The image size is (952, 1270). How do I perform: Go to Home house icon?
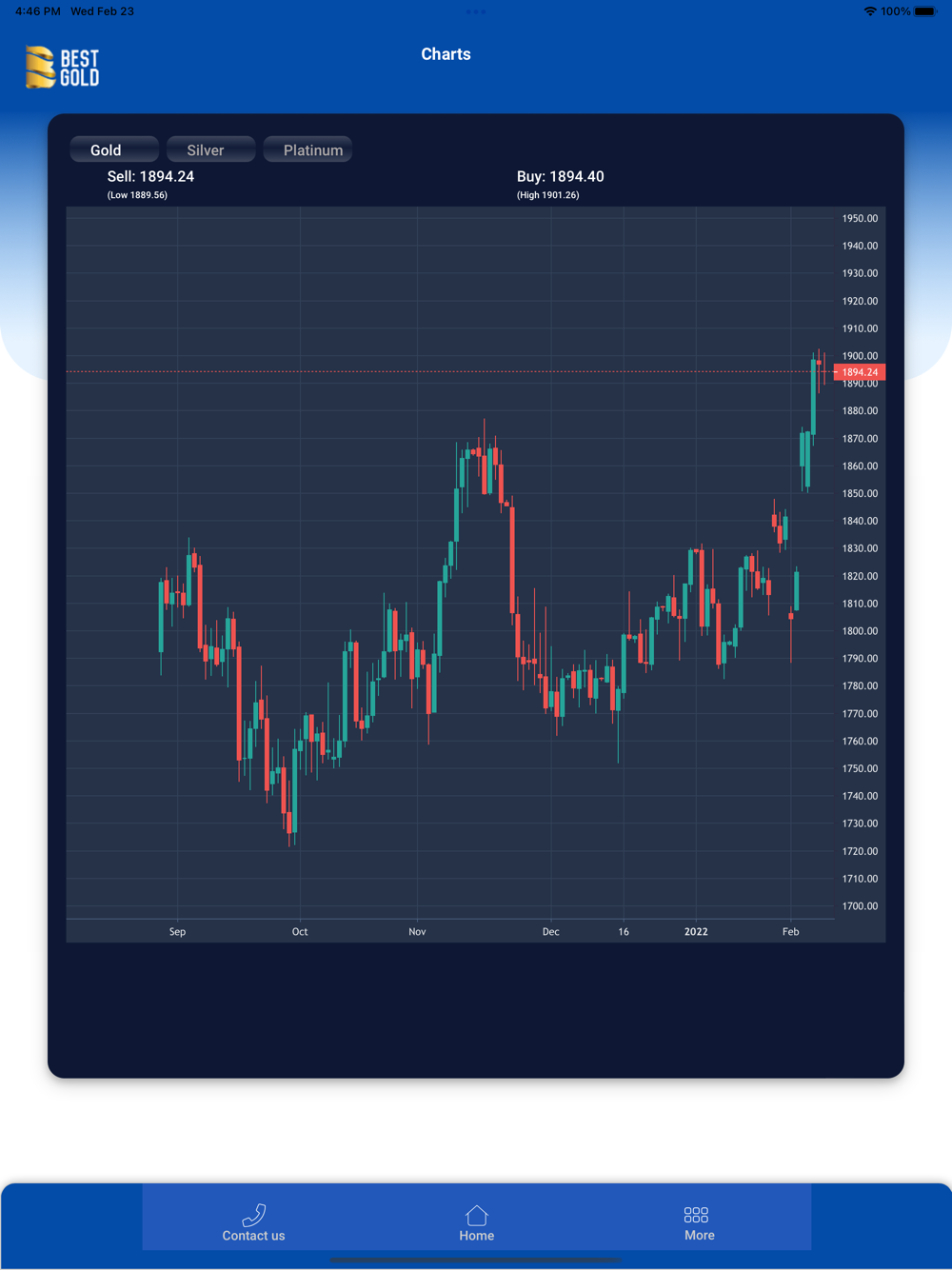[x=477, y=1215]
